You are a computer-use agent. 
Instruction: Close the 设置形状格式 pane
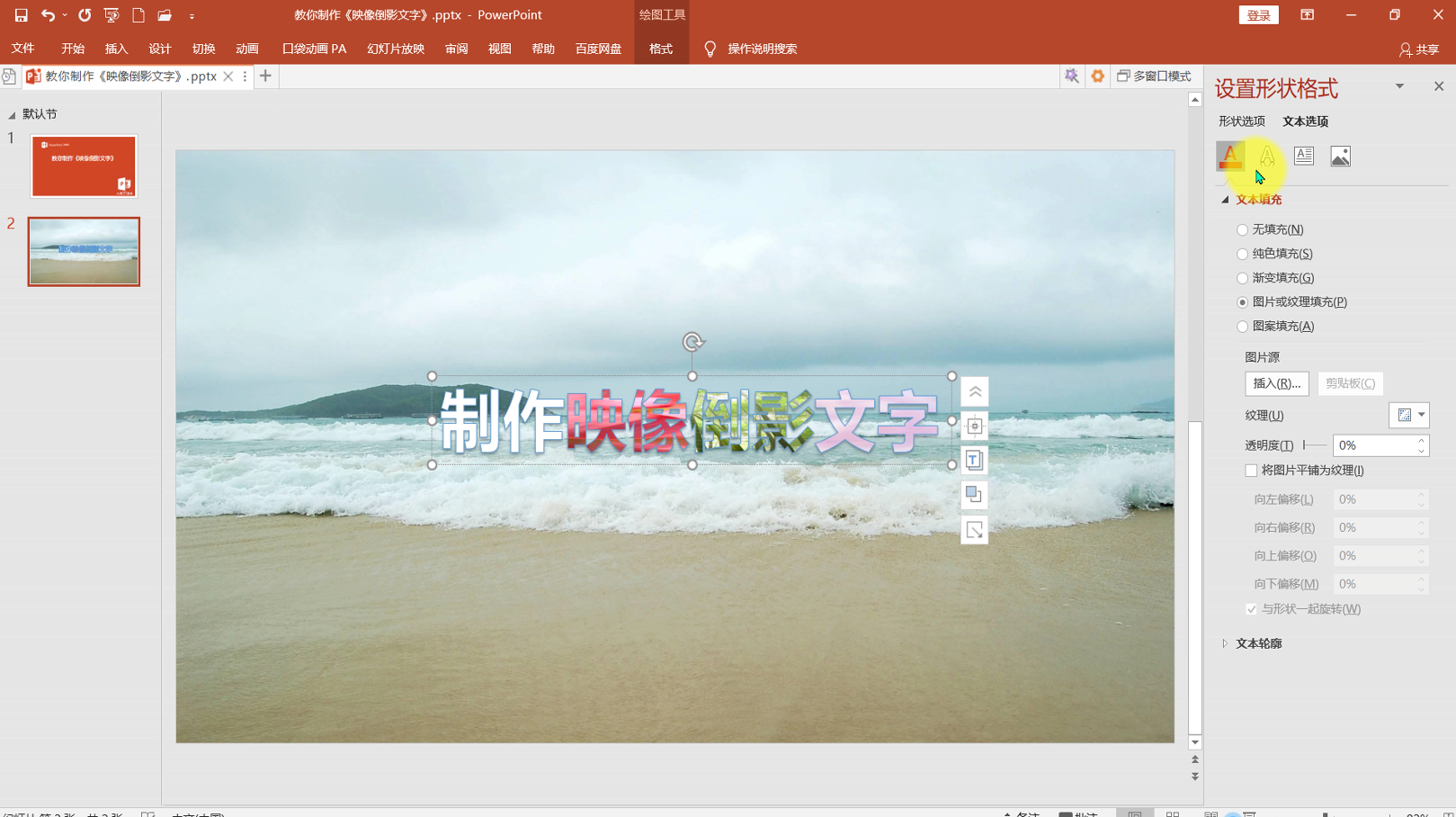[1439, 86]
